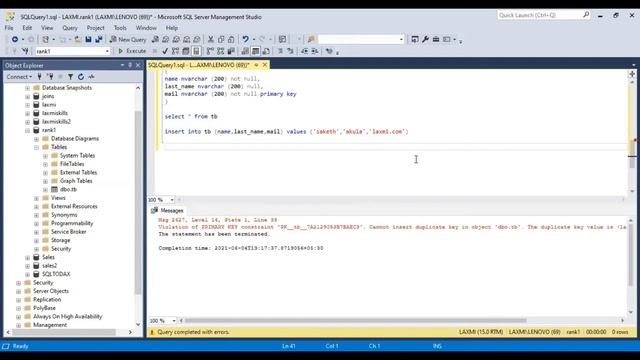The image size is (640, 360).
Task: Collapse the Tables folder node
Action: coord(36,147)
